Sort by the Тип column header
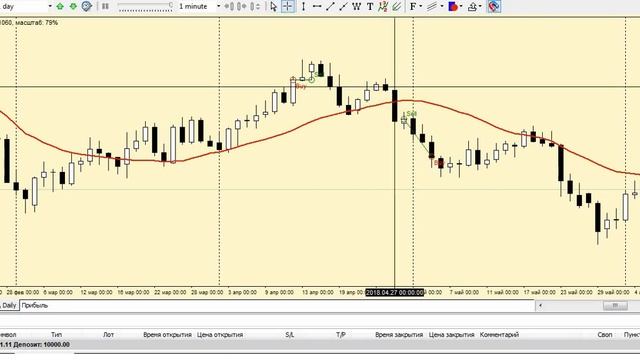The image size is (640, 360). coord(56,335)
